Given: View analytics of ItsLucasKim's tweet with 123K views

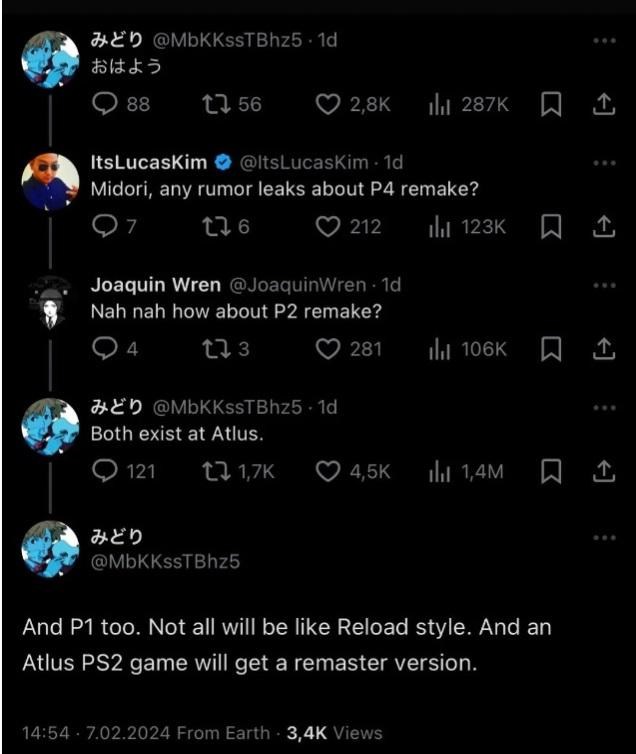Looking at the screenshot, I should pos(438,227).
